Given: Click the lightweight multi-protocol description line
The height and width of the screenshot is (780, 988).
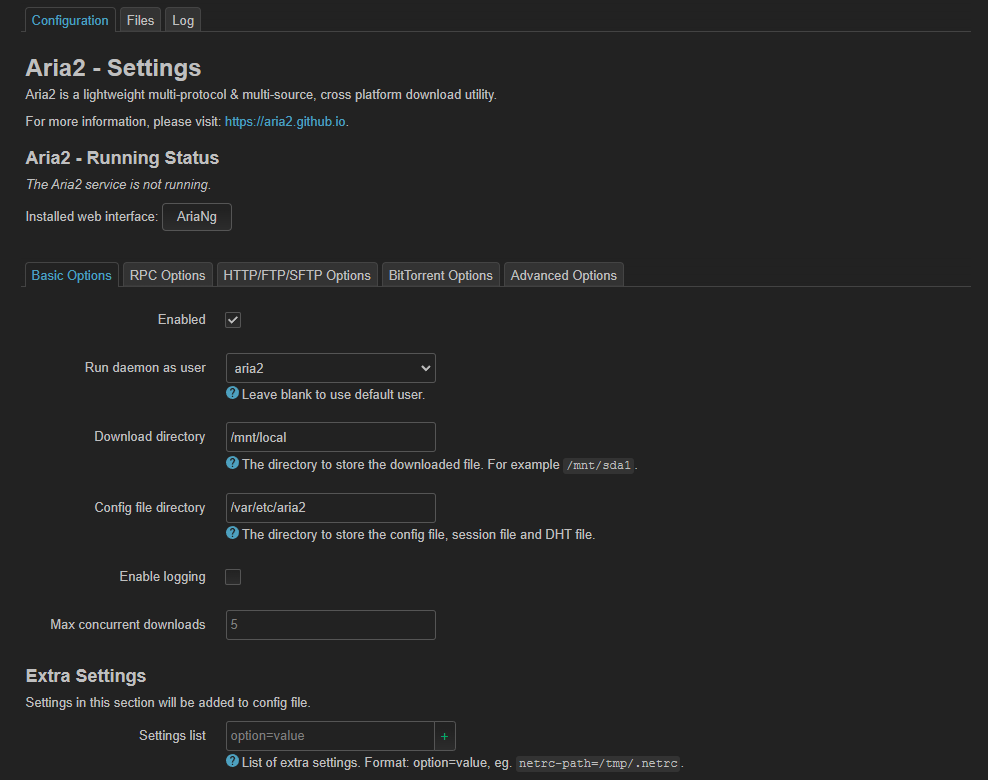Looking at the screenshot, I should point(261,95).
